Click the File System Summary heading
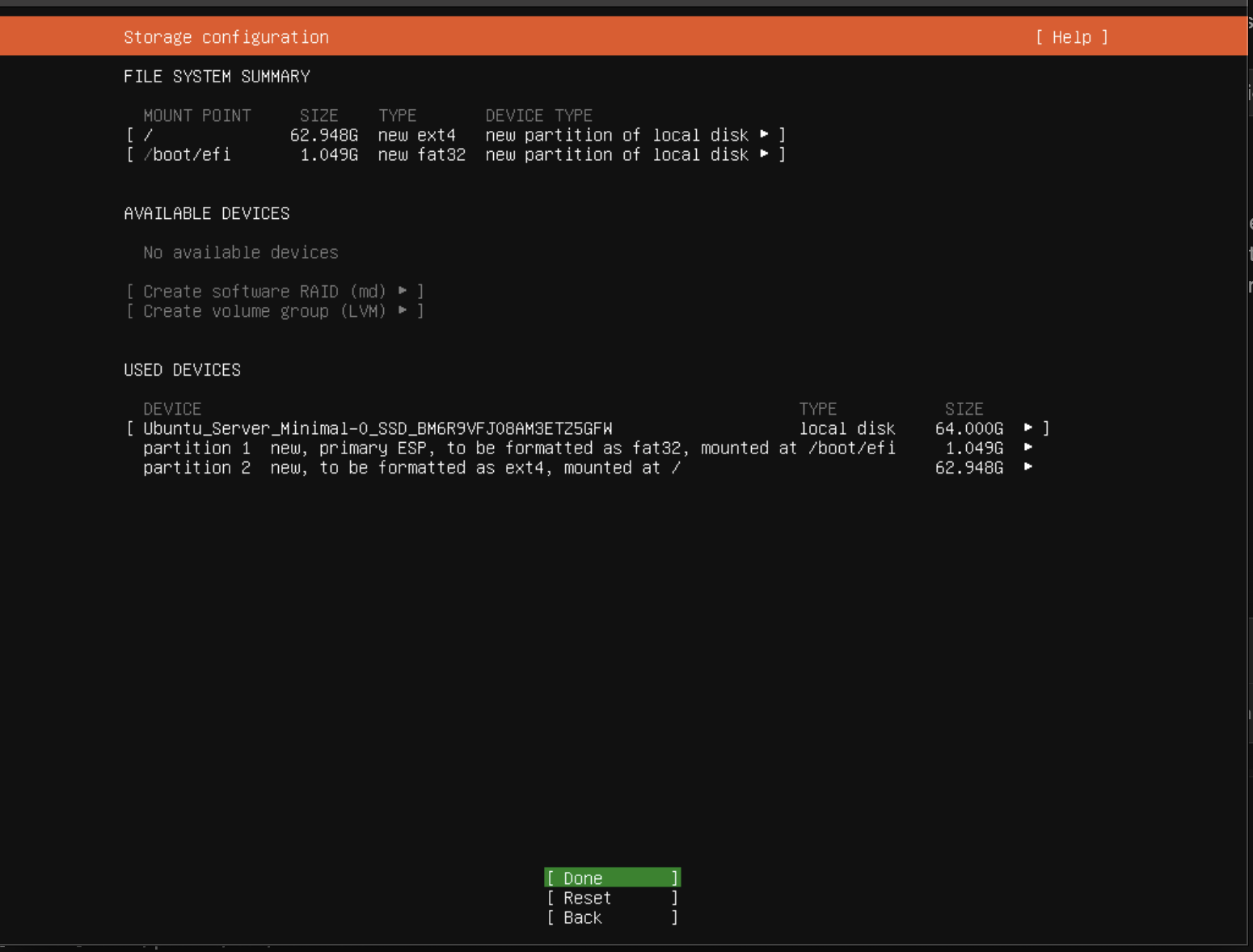The height and width of the screenshot is (952, 1253). (217, 76)
